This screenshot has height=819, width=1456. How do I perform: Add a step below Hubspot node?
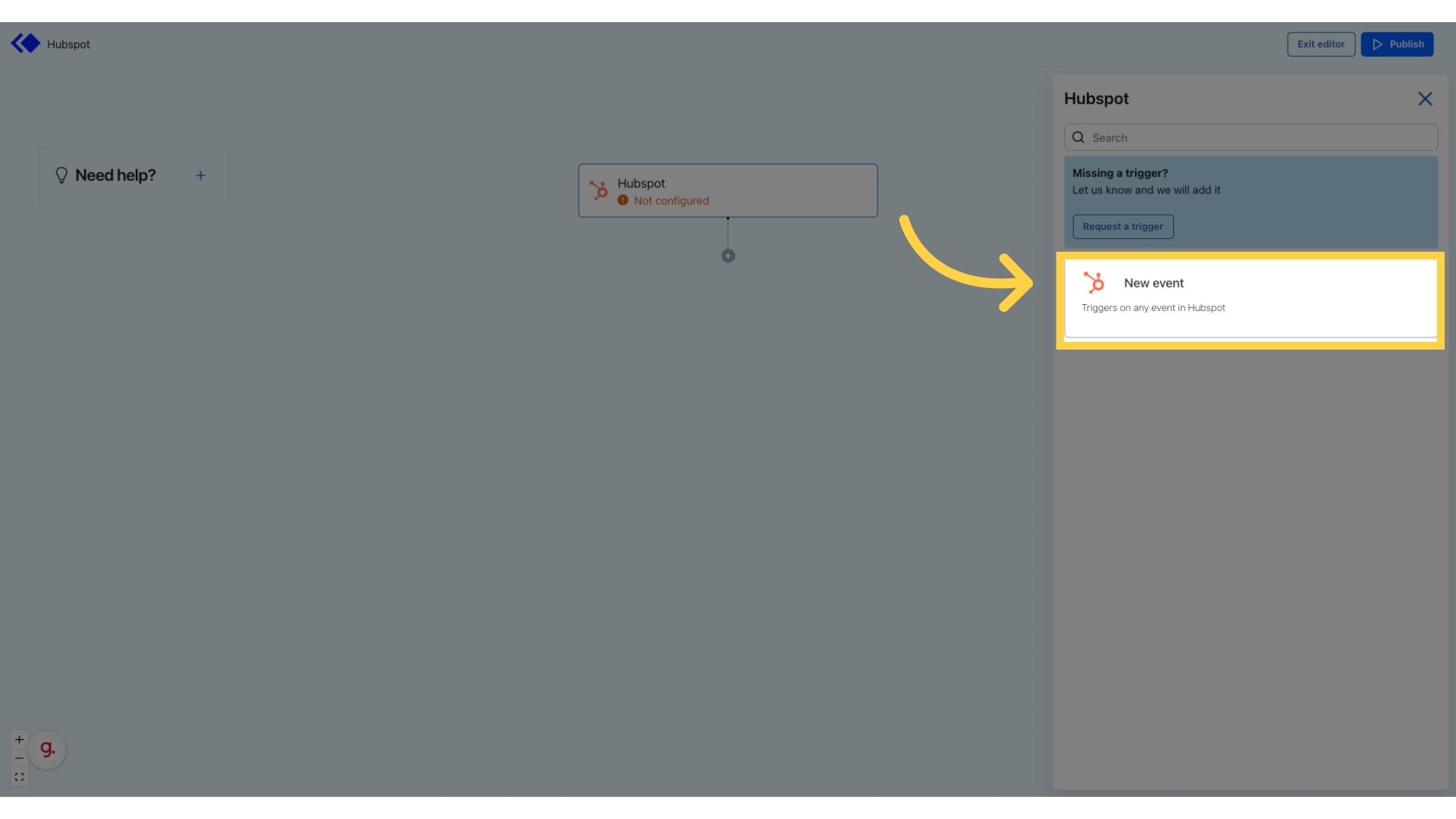tap(728, 256)
